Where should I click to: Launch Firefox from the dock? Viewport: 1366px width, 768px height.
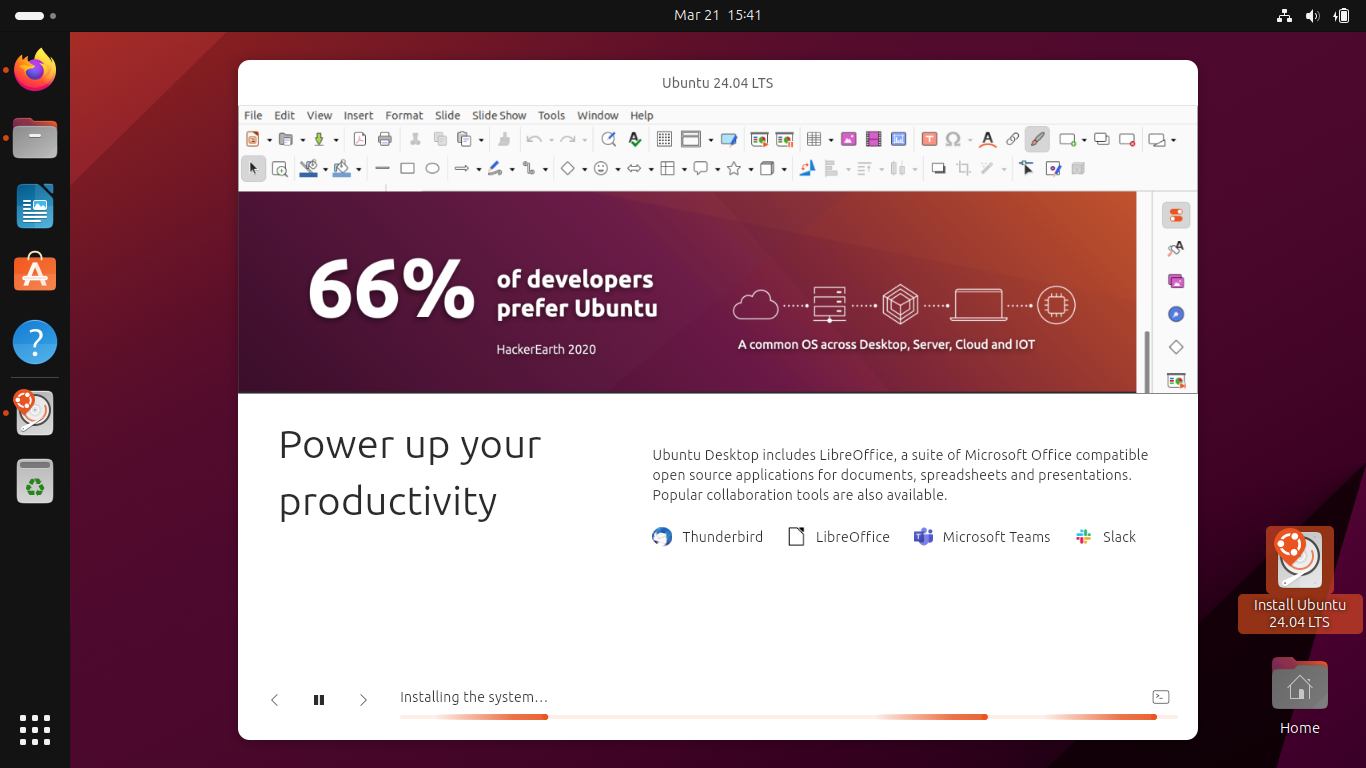(35, 70)
